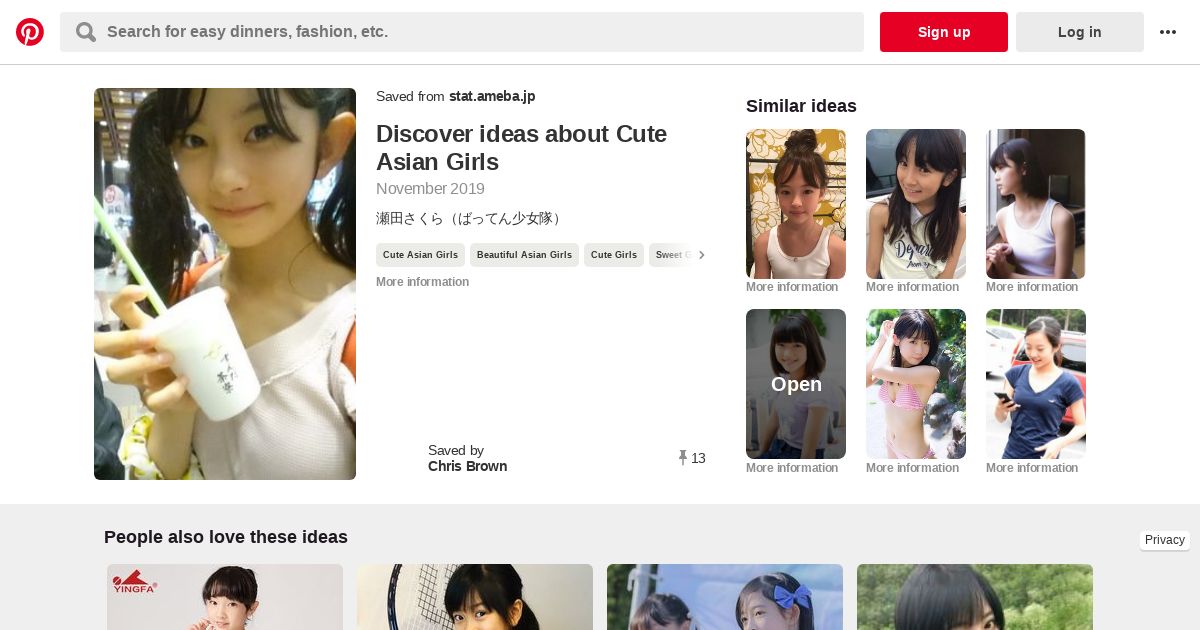
Task: Select the "Cute Girls" tag chip
Action: coord(614,255)
